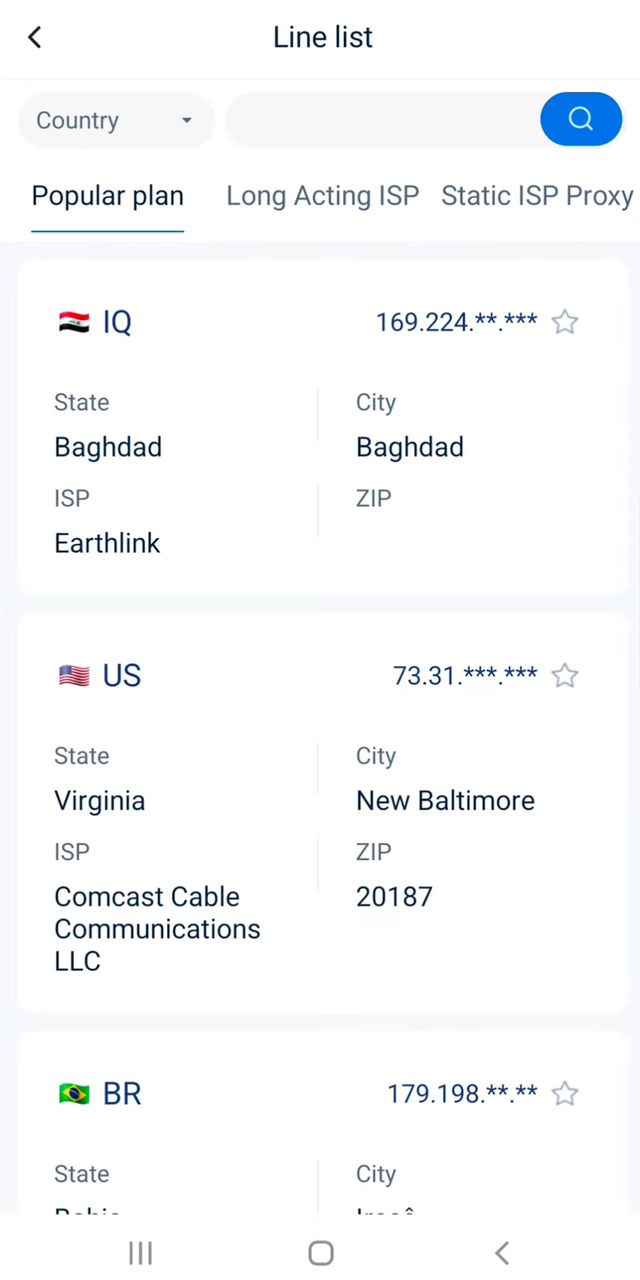Switch to the Popular plan tab

[108, 196]
